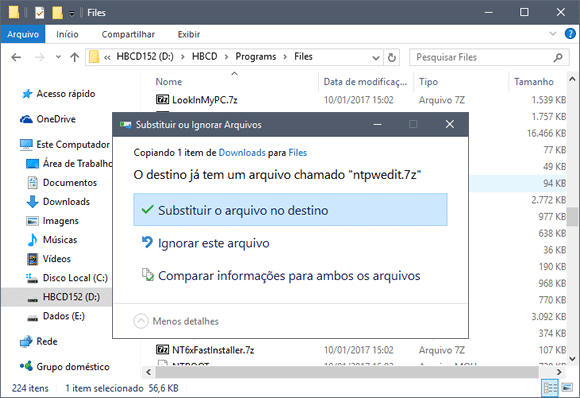
Task: Switch to details view layout icon
Action: coord(550,388)
